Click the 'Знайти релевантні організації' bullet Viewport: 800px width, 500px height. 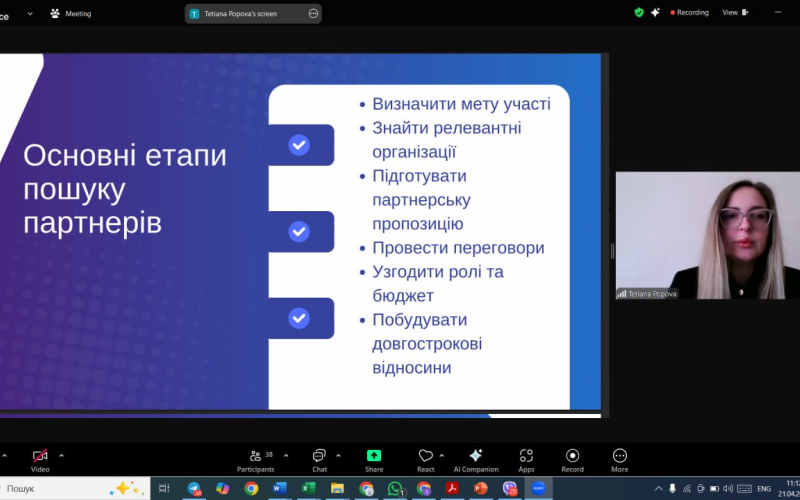446,140
